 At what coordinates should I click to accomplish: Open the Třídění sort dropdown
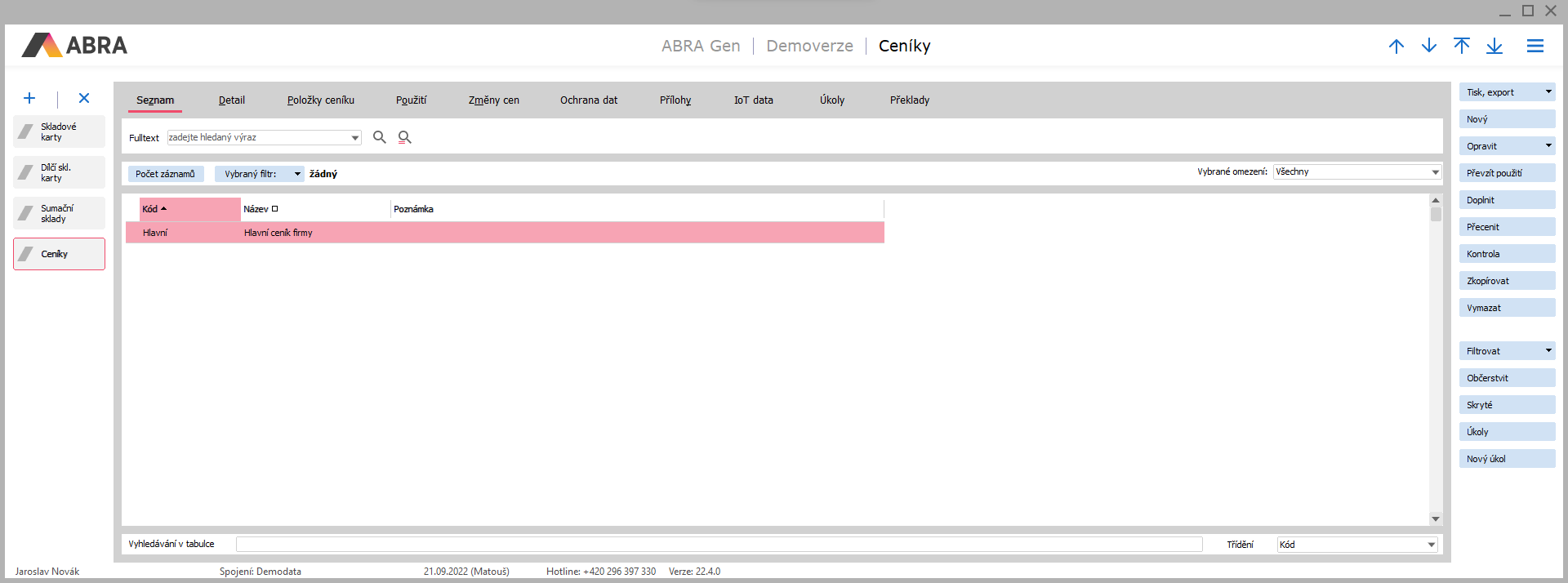pos(1431,545)
